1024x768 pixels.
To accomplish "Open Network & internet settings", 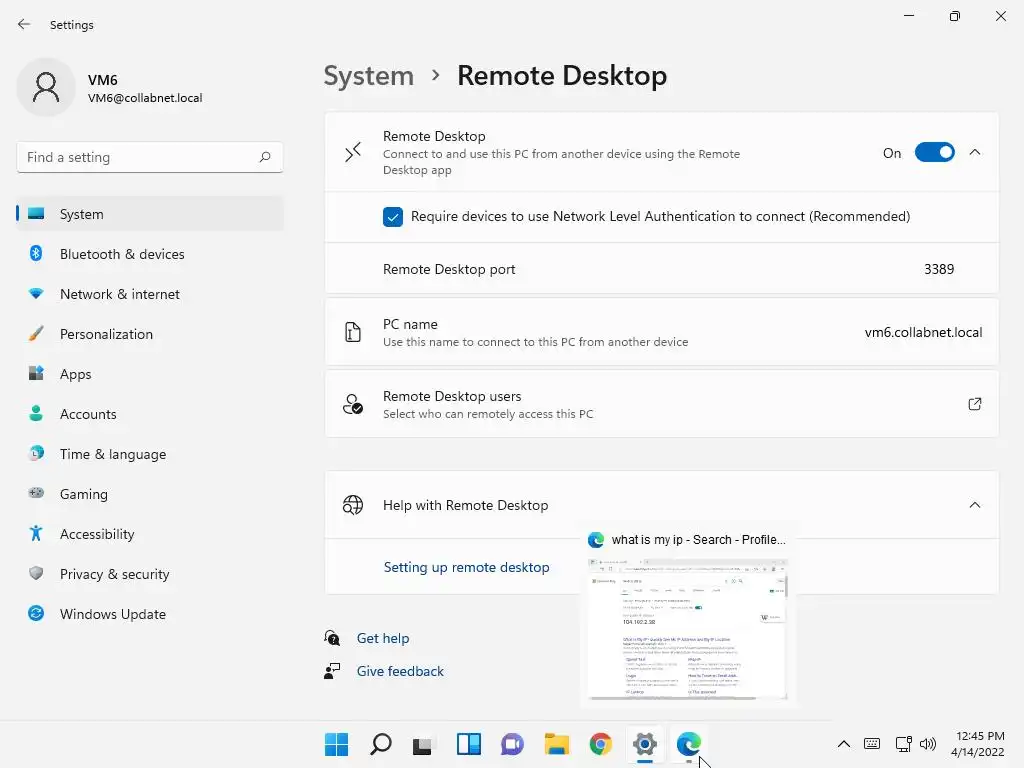I will pyautogui.click(x=150, y=294).
